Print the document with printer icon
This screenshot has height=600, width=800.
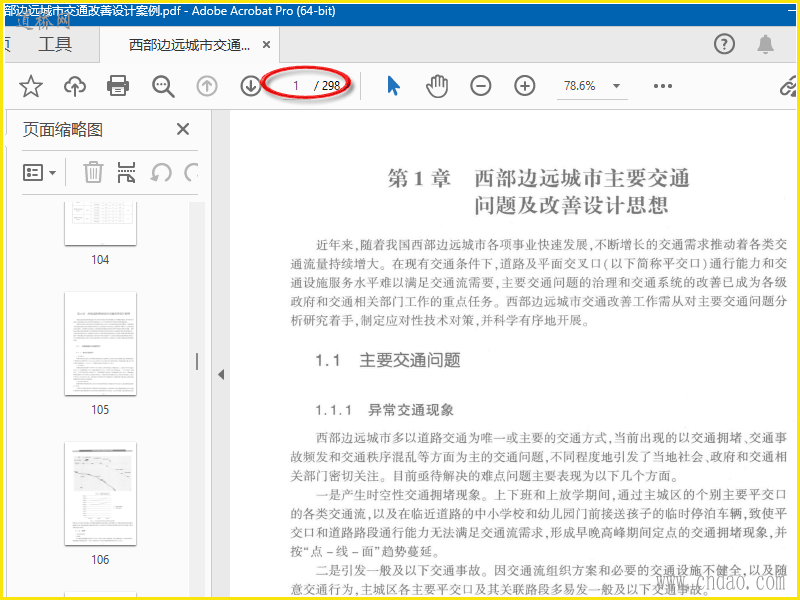pyautogui.click(x=118, y=86)
